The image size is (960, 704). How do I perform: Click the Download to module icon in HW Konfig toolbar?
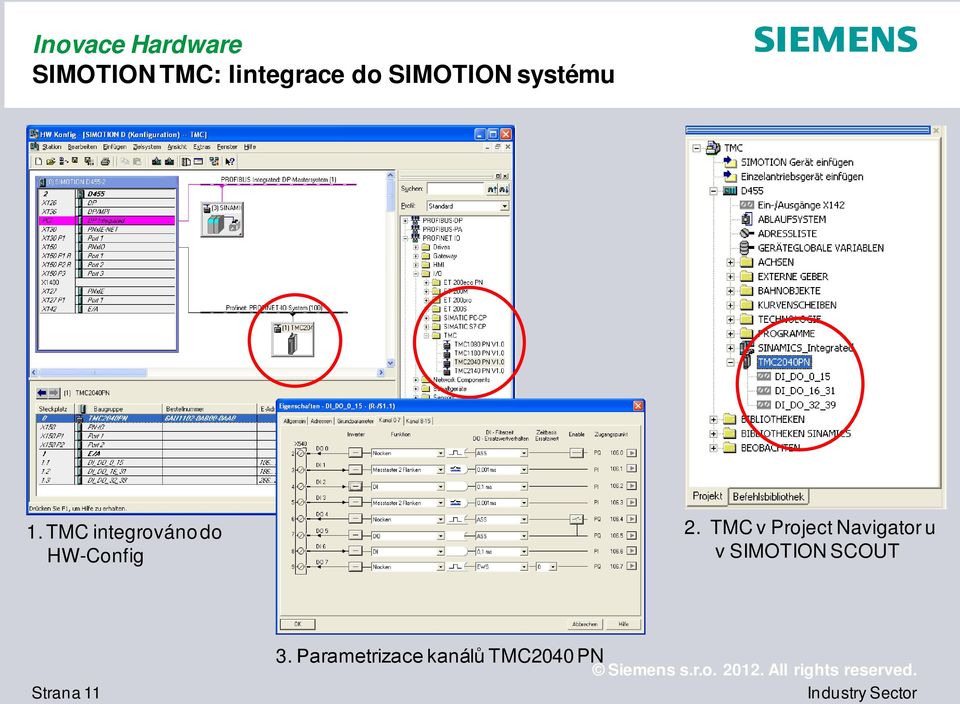click(157, 162)
